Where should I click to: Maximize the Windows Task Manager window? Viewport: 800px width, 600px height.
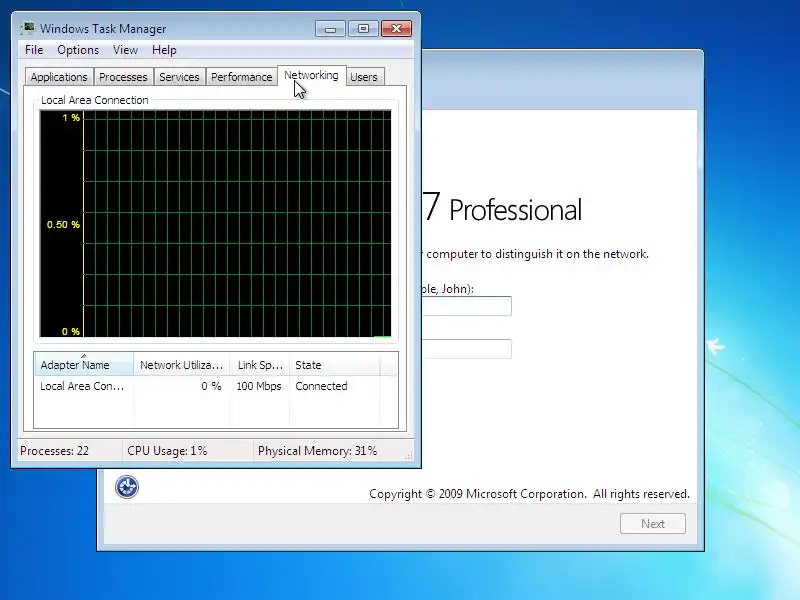point(363,29)
